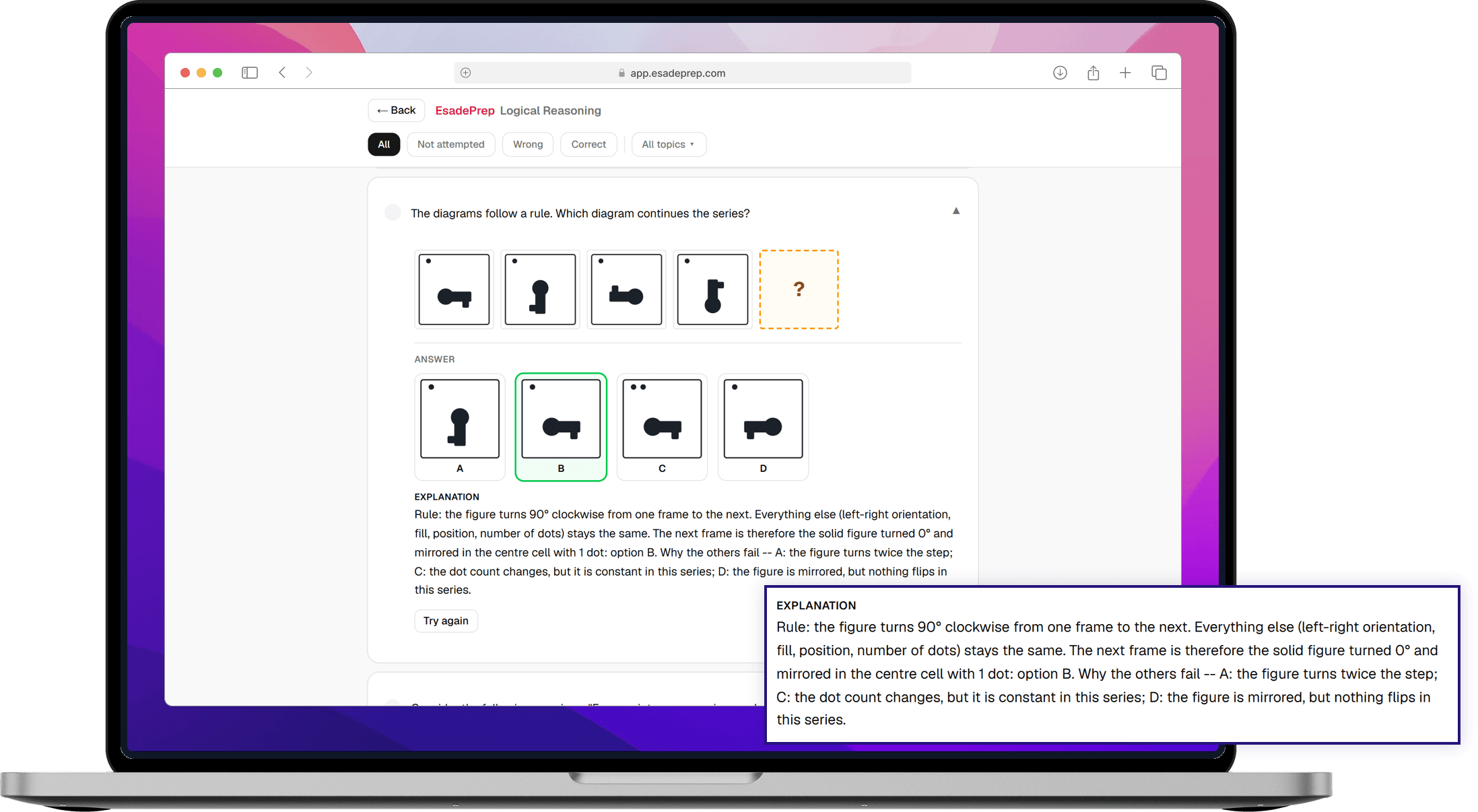Click the Try again button
This screenshot has width=1478, height=812.
click(x=446, y=621)
